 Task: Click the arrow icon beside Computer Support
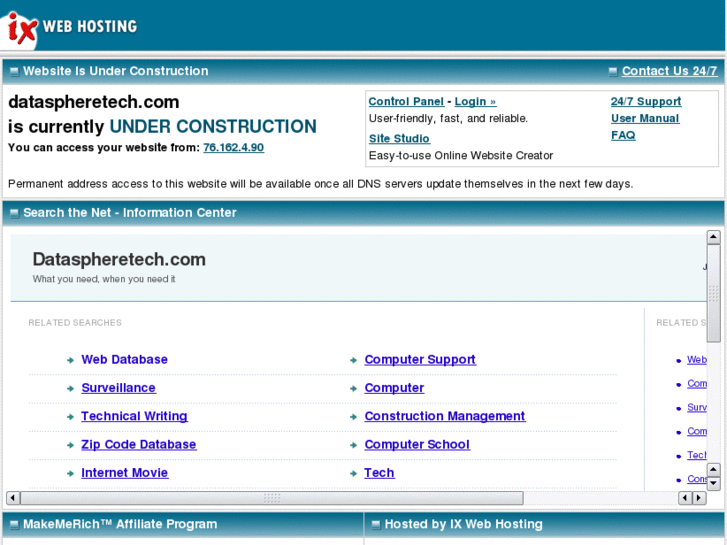tap(353, 360)
